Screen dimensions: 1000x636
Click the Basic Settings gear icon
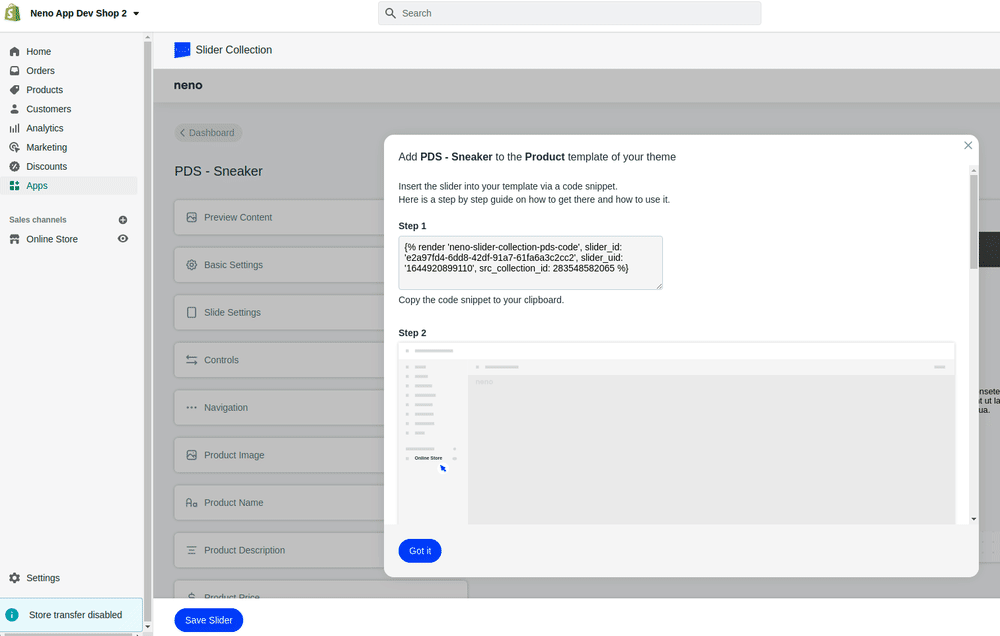191,265
